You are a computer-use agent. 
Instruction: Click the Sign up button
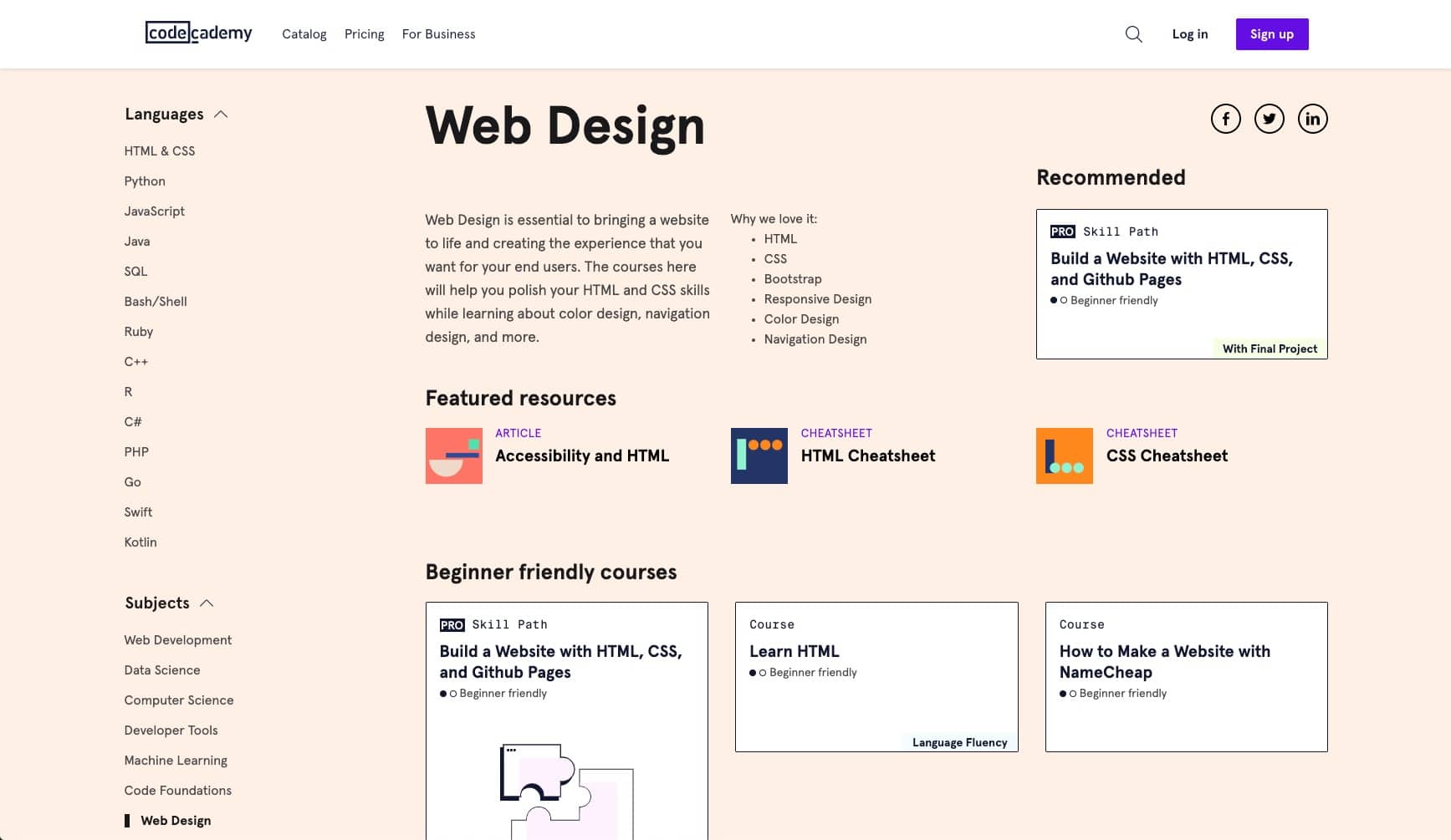tap(1271, 34)
